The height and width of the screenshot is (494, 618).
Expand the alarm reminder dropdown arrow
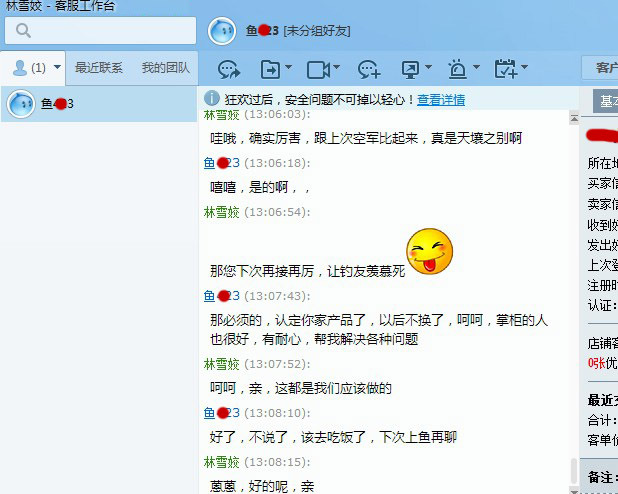(x=476, y=67)
